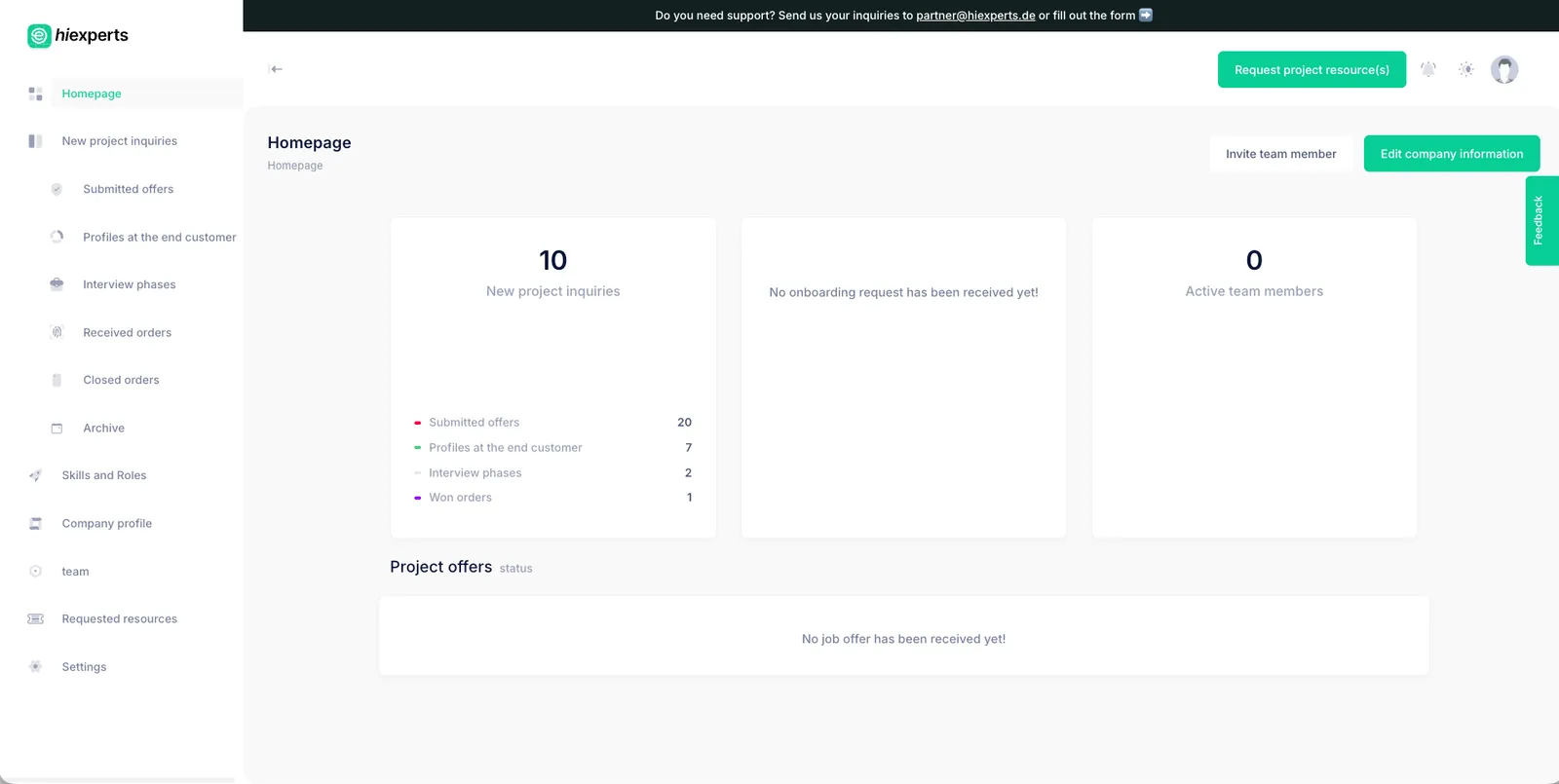Click the New project inquiries sidebar icon
The image size is (1559, 784).
(x=35, y=141)
